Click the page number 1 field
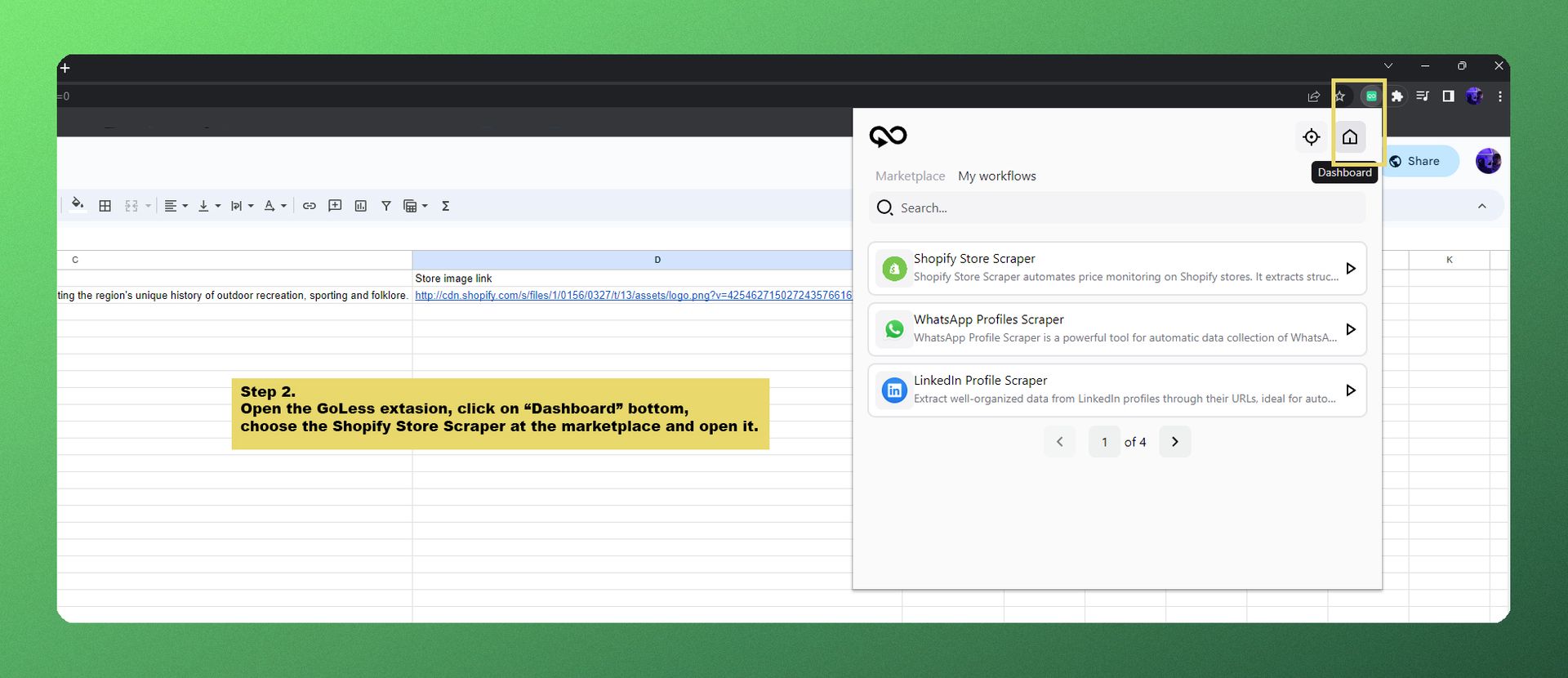This screenshot has width=1568, height=678. (x=1104, y=442)
